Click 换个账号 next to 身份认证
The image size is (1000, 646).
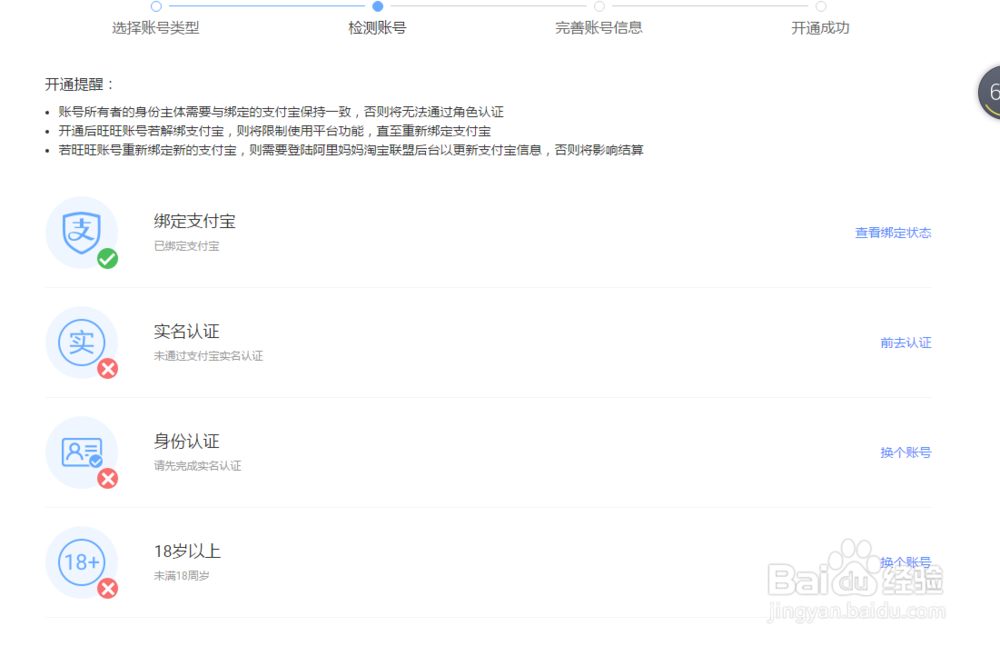(x=904, y=452)
